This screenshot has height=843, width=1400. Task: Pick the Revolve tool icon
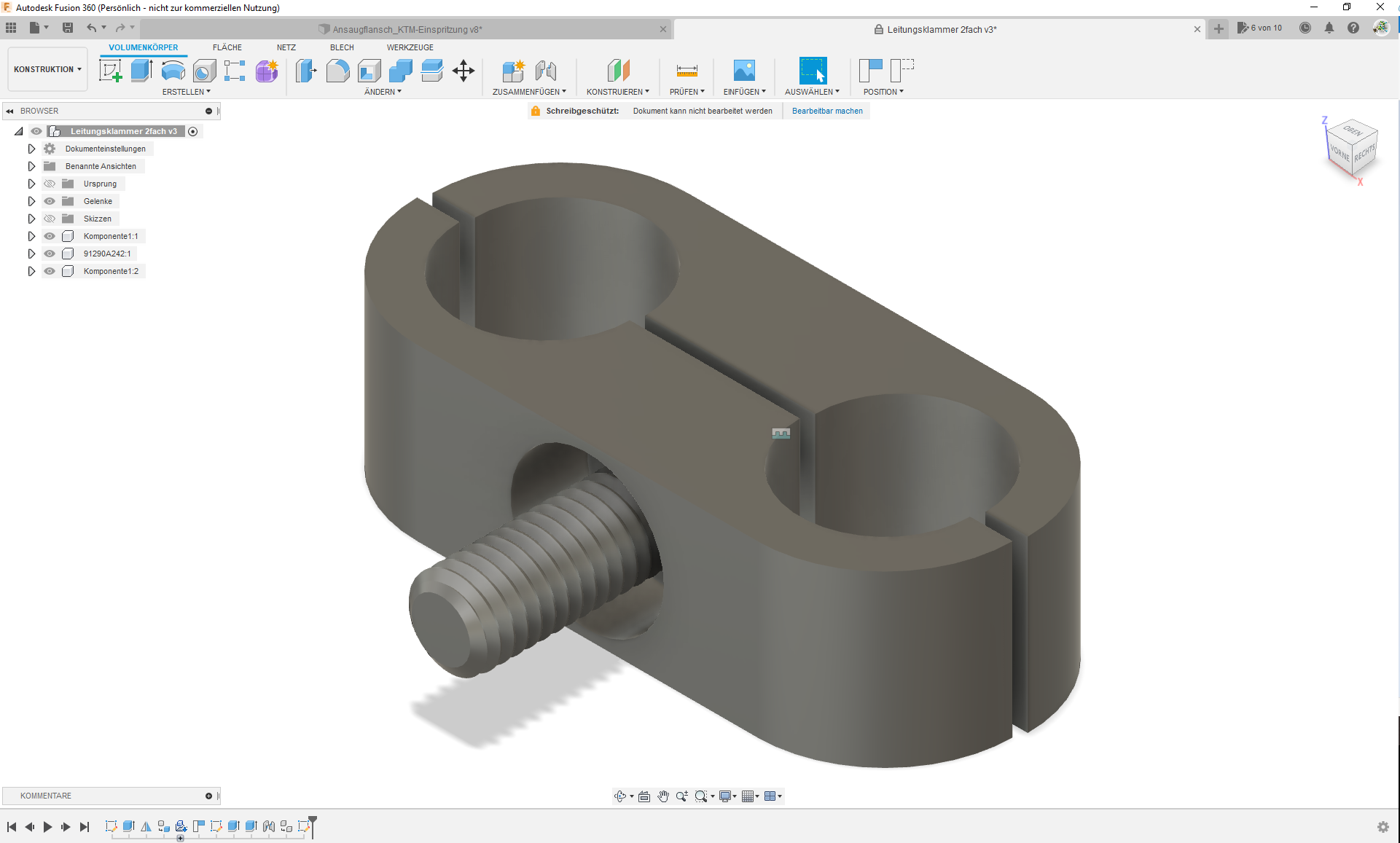point(173,71)
